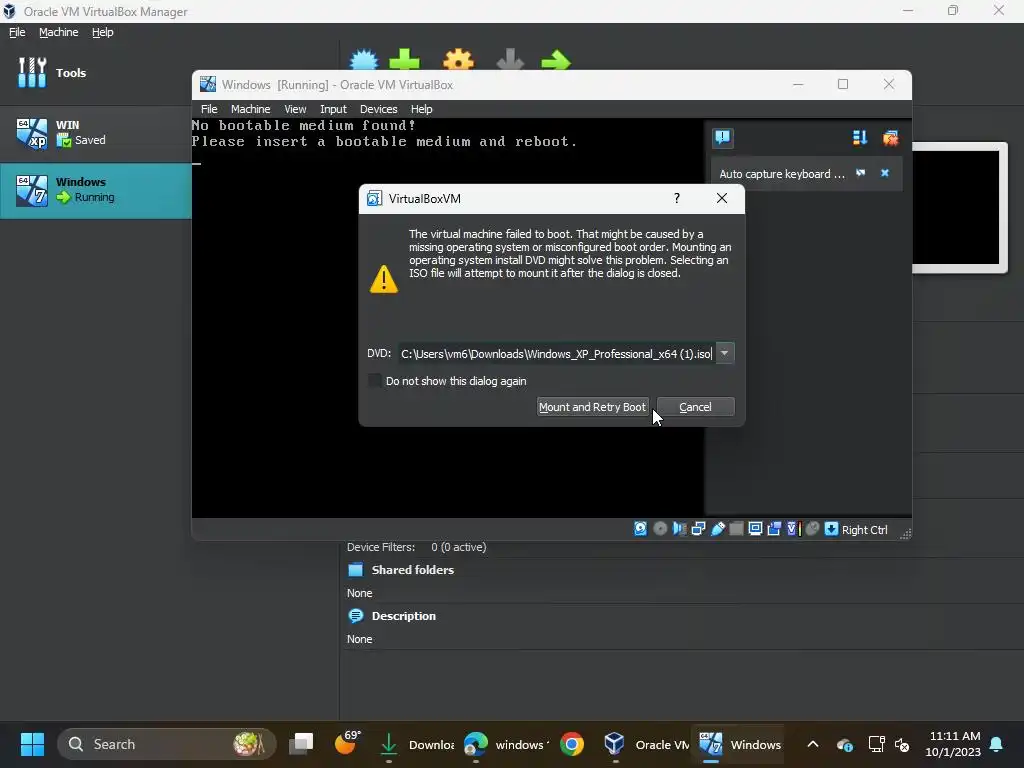Open the Edge windows taskbar item

[505, 744]
